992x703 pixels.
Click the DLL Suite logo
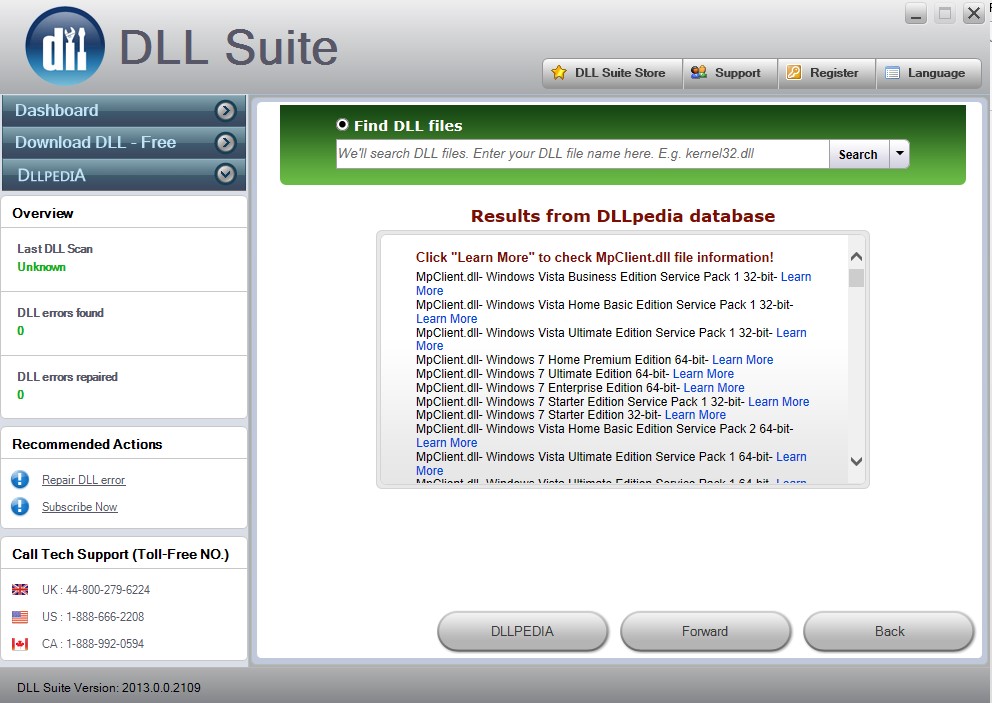tap(64, 44)
